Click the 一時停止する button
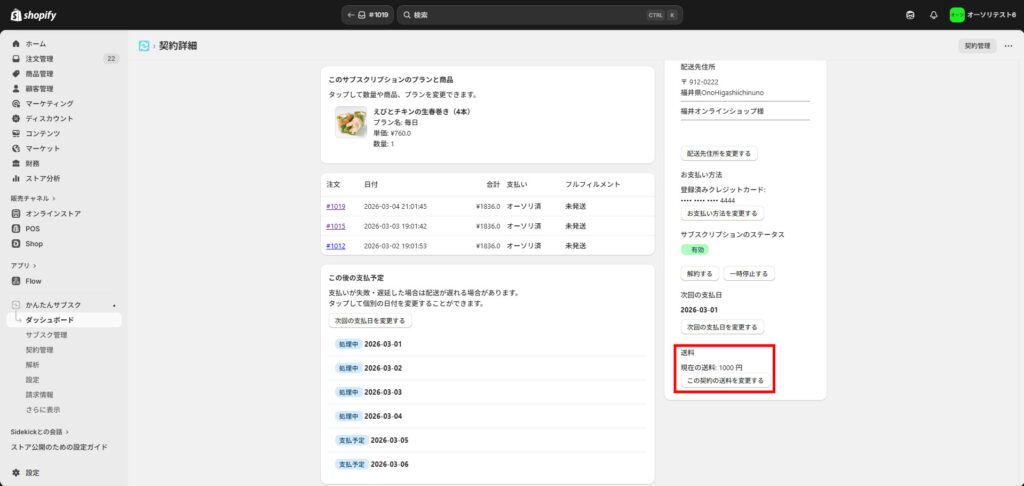 coord(748,273)
